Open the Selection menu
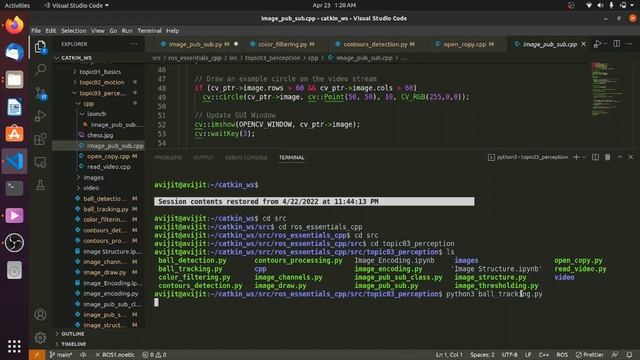The width and height of the screenshot is (640, 360). click(73, 31)
